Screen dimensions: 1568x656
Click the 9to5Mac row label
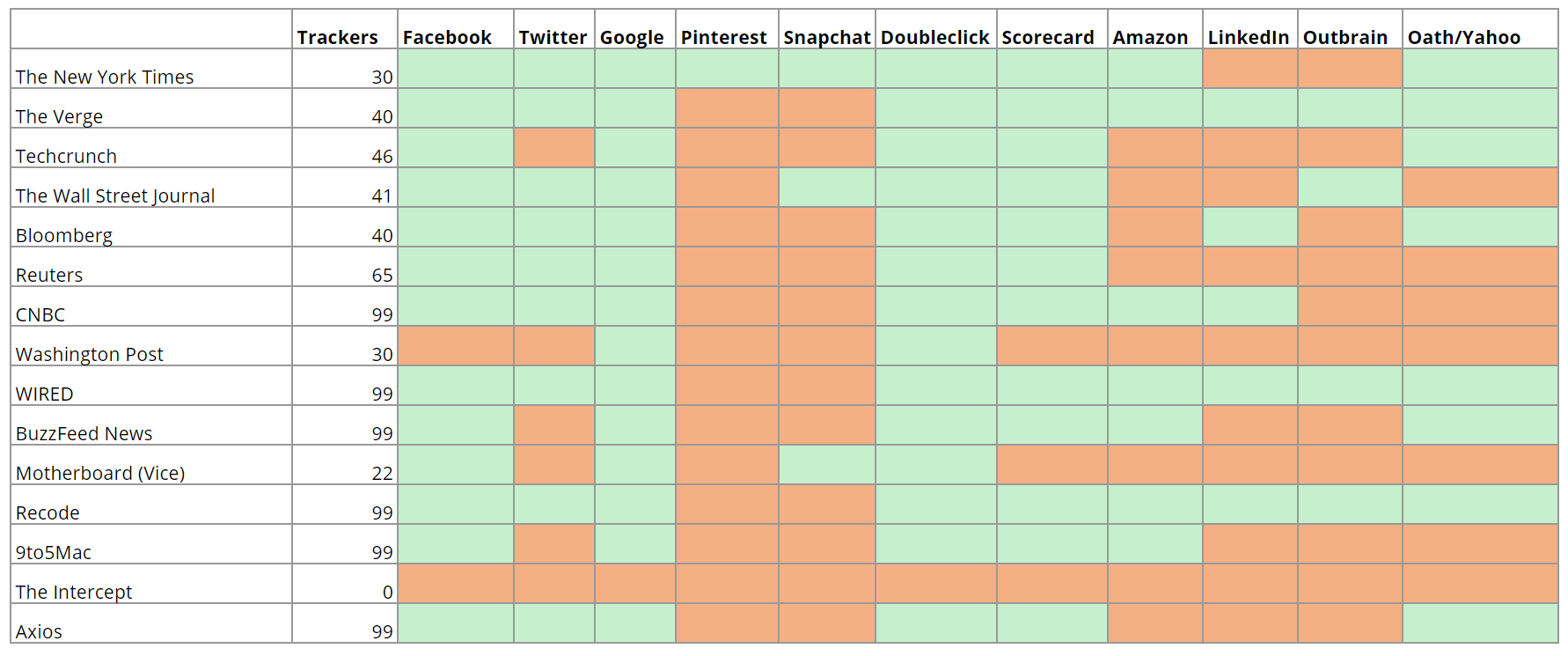tap(54, 552)
